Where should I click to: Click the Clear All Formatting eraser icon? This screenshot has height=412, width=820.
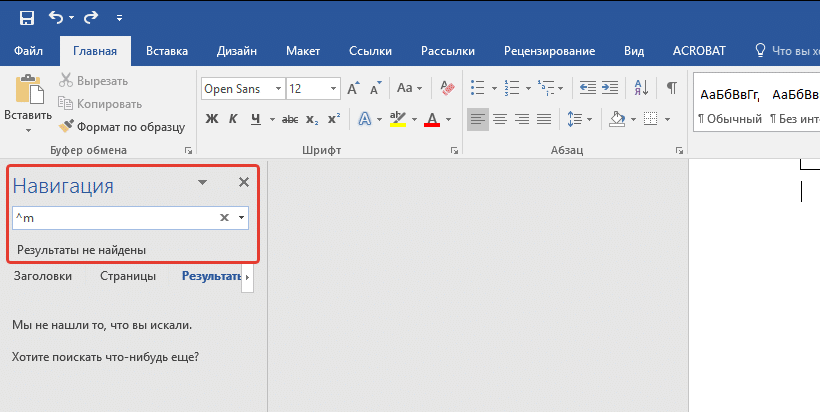click(446, 89)
